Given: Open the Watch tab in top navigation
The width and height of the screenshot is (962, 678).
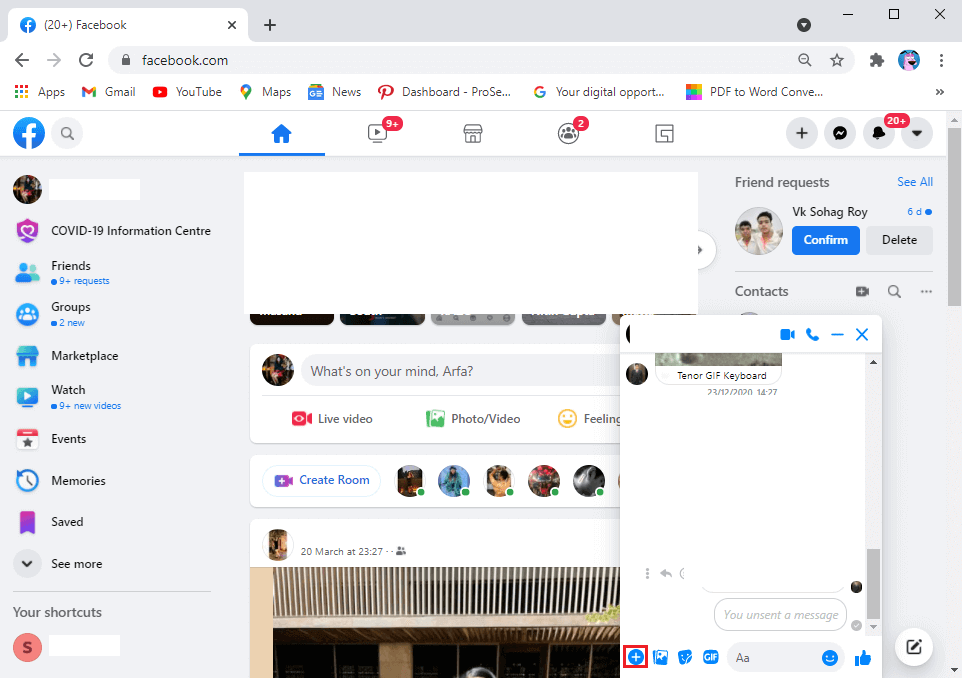Looking at the screenshot, I should (x=377, y=133).
